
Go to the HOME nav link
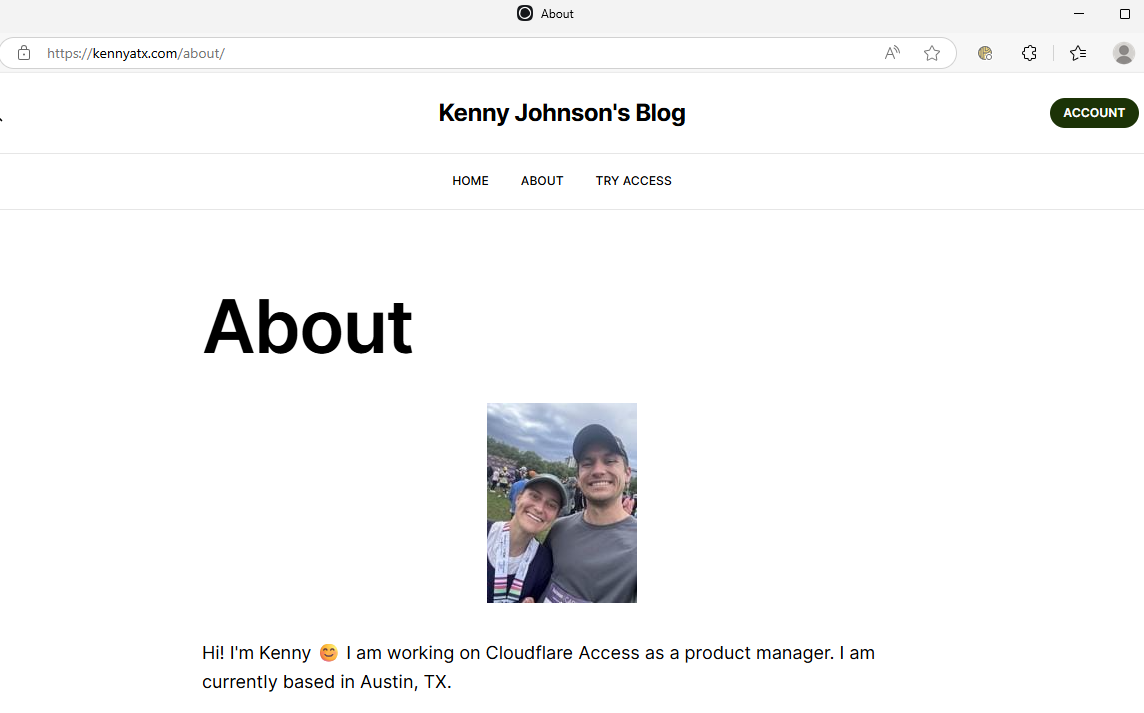[471, 181]
